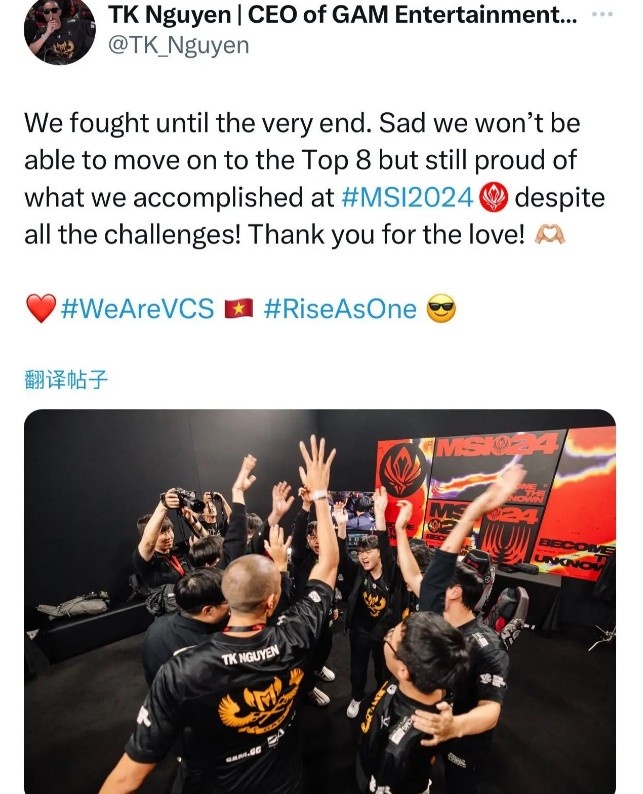This screenshot has height=794, width=643.
Task: Click the heart hands emoji
Action: coord(549,234)
